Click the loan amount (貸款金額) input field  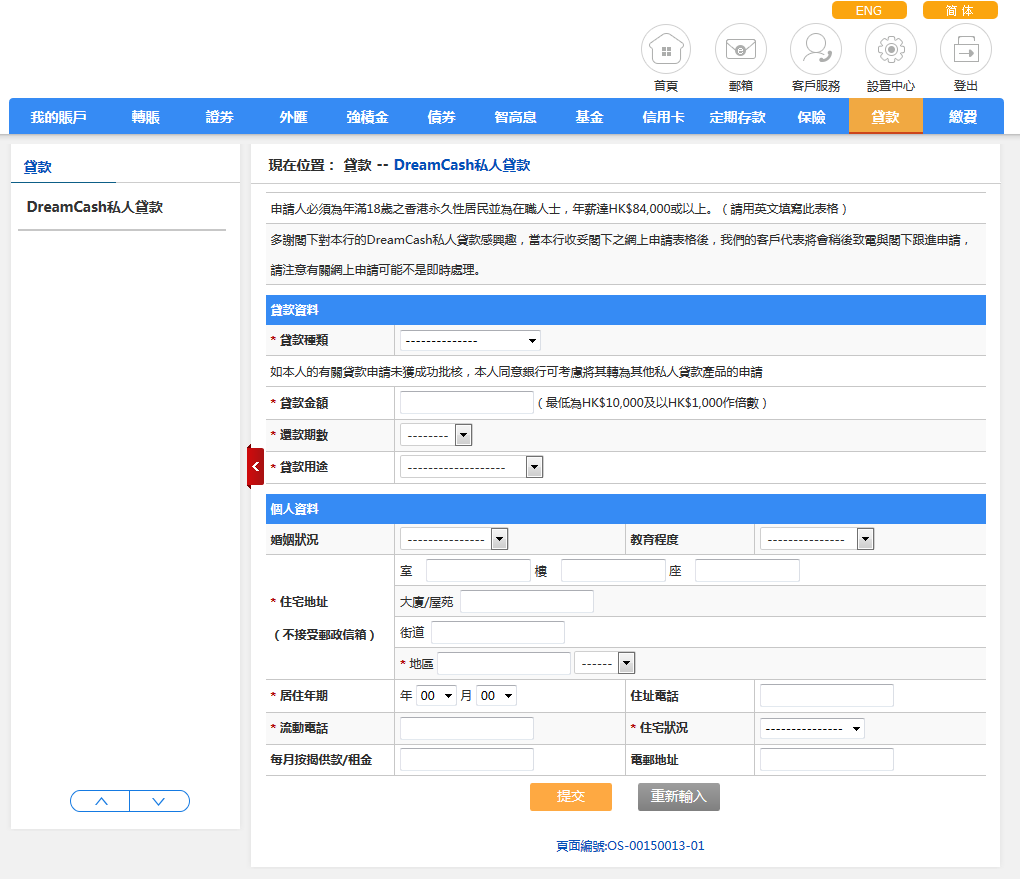pos(466,403)
